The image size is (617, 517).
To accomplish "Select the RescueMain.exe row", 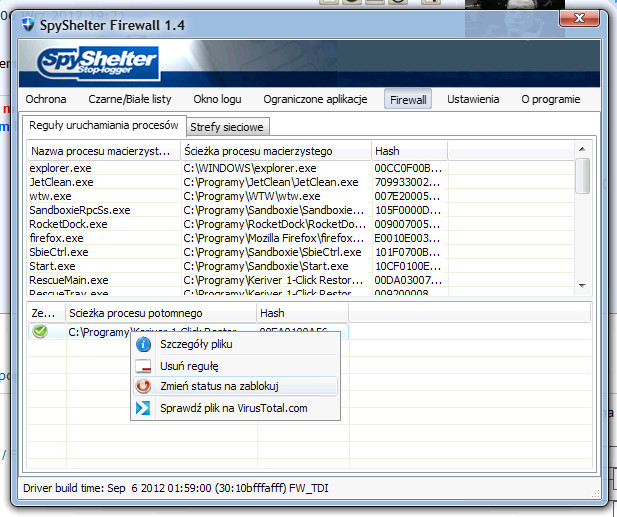I will [x=301, y=280].
